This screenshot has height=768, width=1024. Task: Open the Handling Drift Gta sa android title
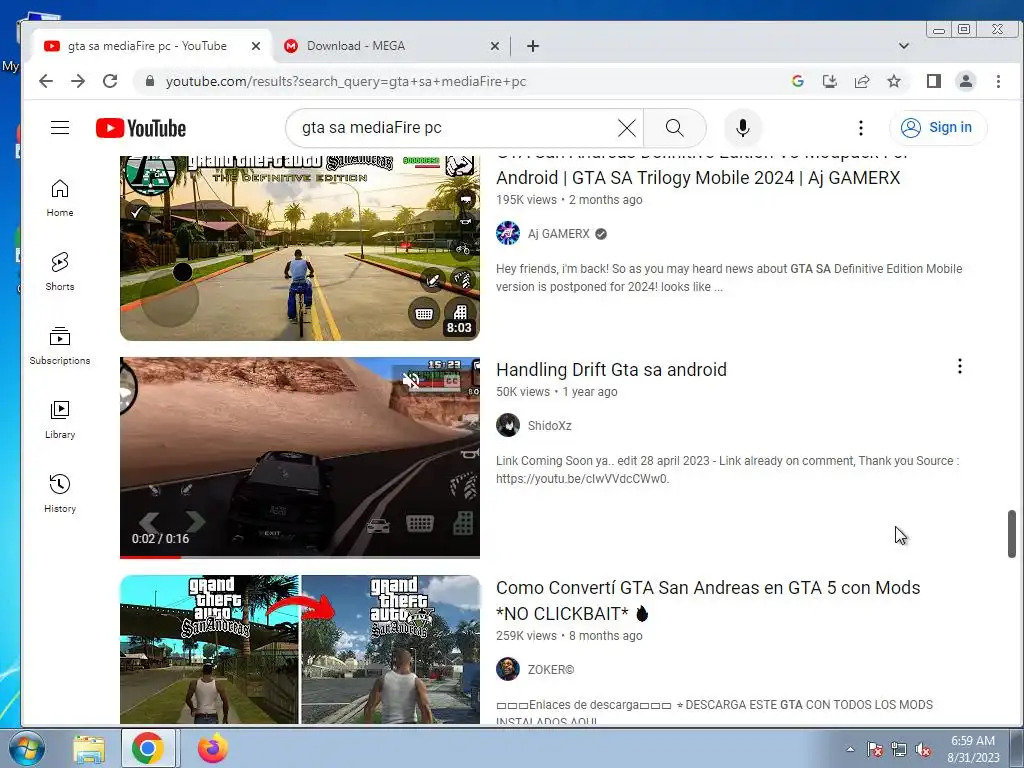point(611,370)
